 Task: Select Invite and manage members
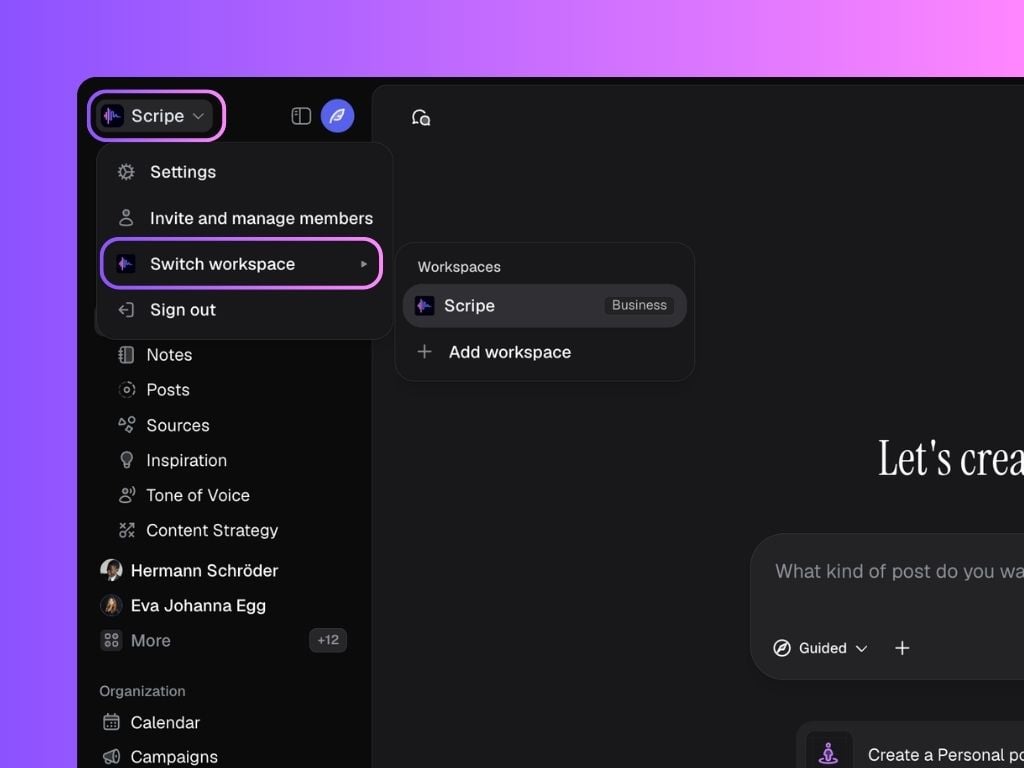click(245, 218)
